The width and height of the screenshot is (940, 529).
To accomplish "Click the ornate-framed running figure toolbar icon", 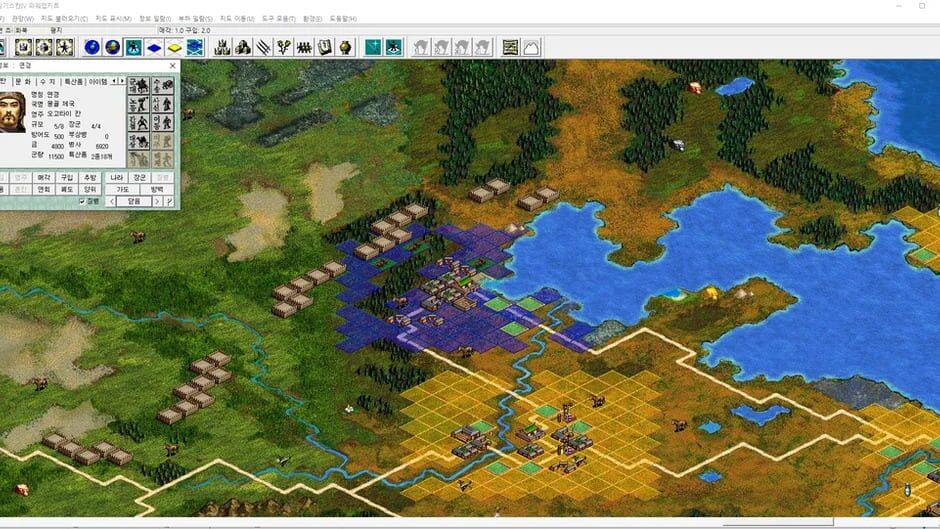I will 64,47.
